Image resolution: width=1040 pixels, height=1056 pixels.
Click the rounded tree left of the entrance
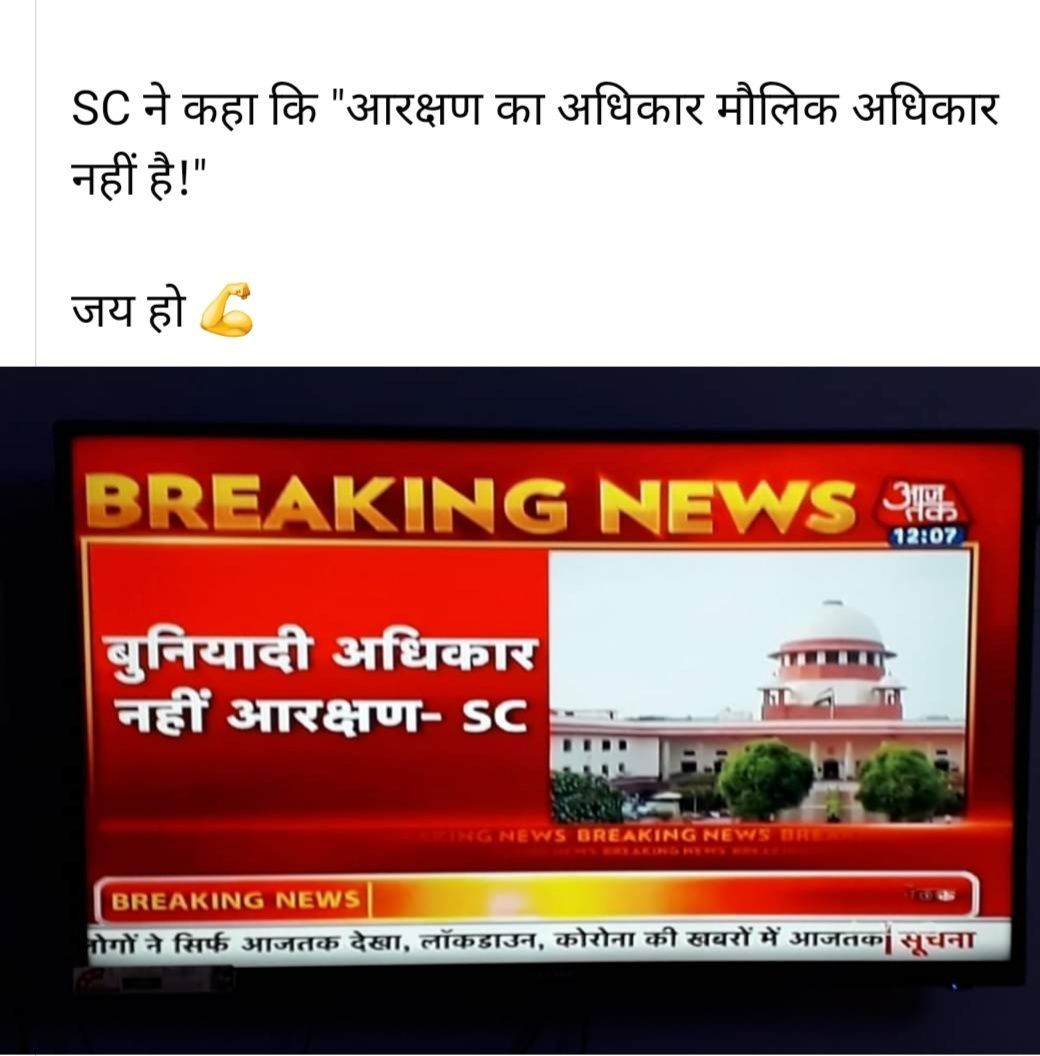pyautogui.click(x=765, y=779)
